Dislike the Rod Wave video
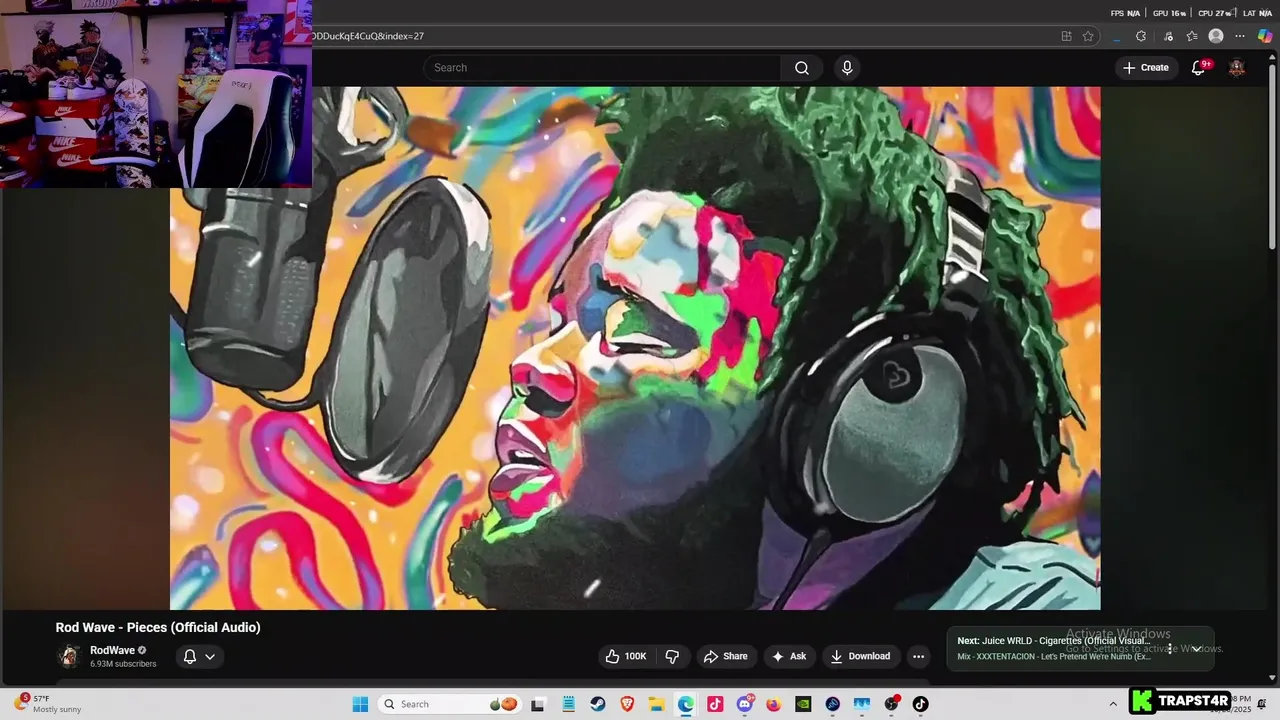 tap(672, 656)
